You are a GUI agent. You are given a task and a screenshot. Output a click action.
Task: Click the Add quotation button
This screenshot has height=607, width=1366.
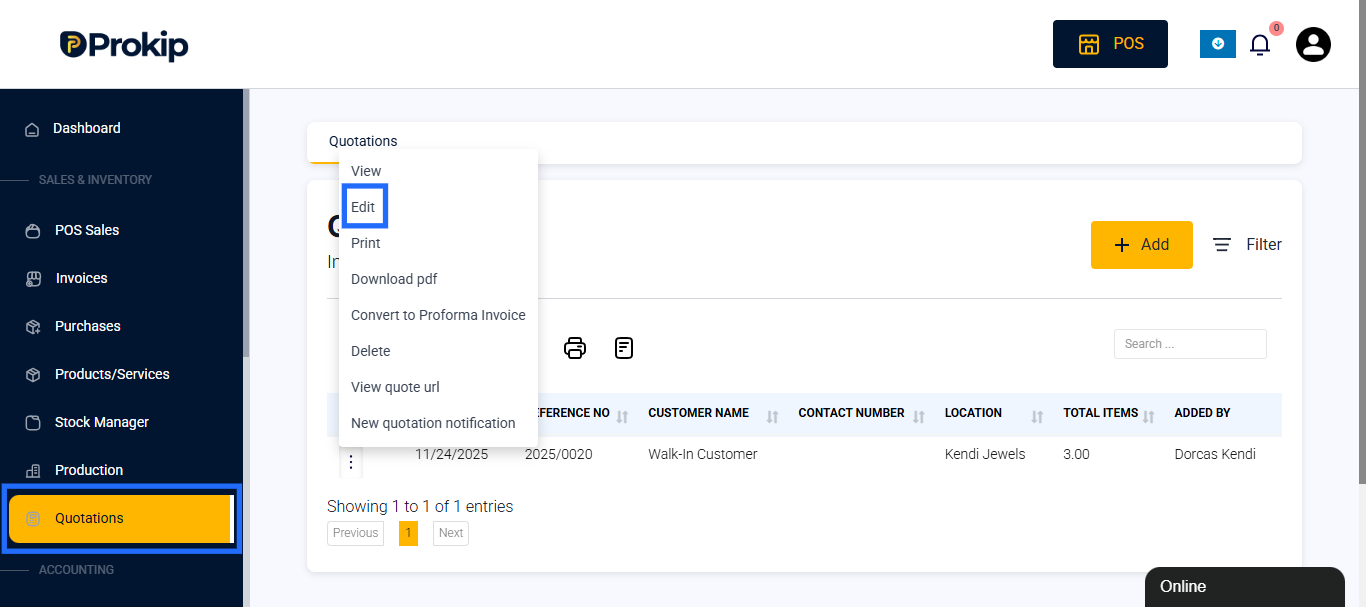pos(1141,245)
